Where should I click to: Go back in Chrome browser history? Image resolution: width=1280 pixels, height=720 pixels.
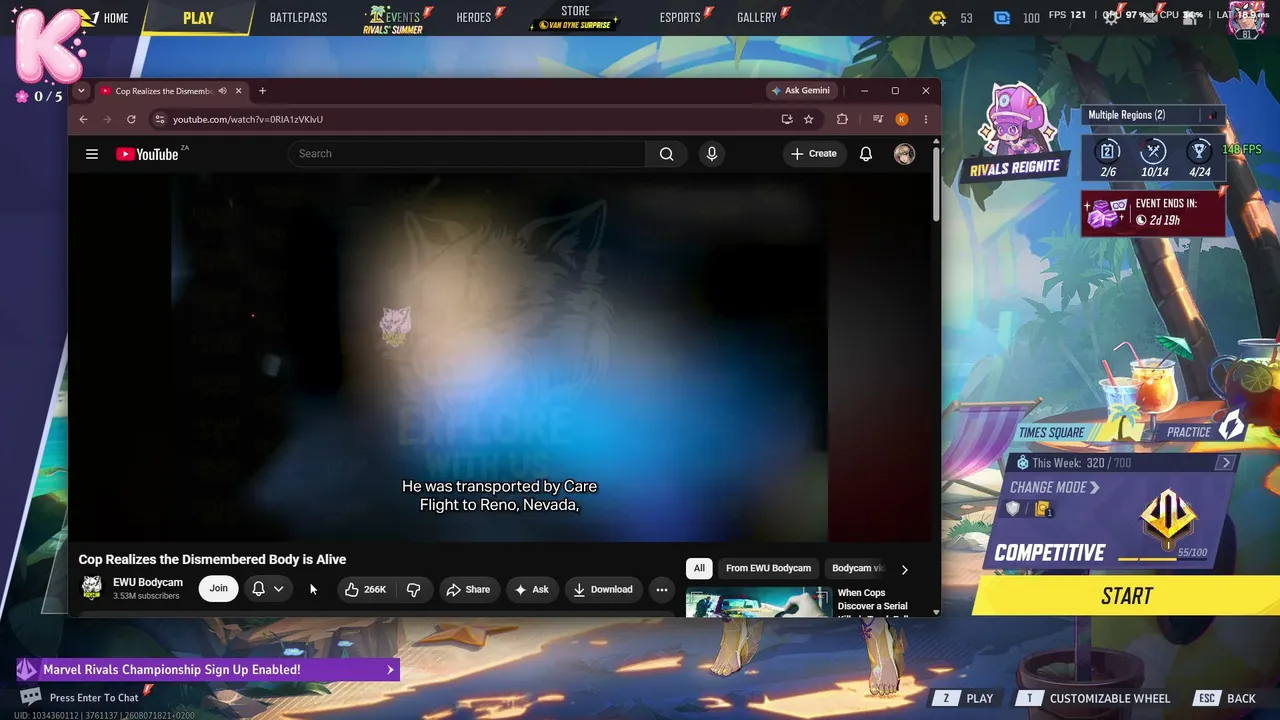[x=83, y=119]
